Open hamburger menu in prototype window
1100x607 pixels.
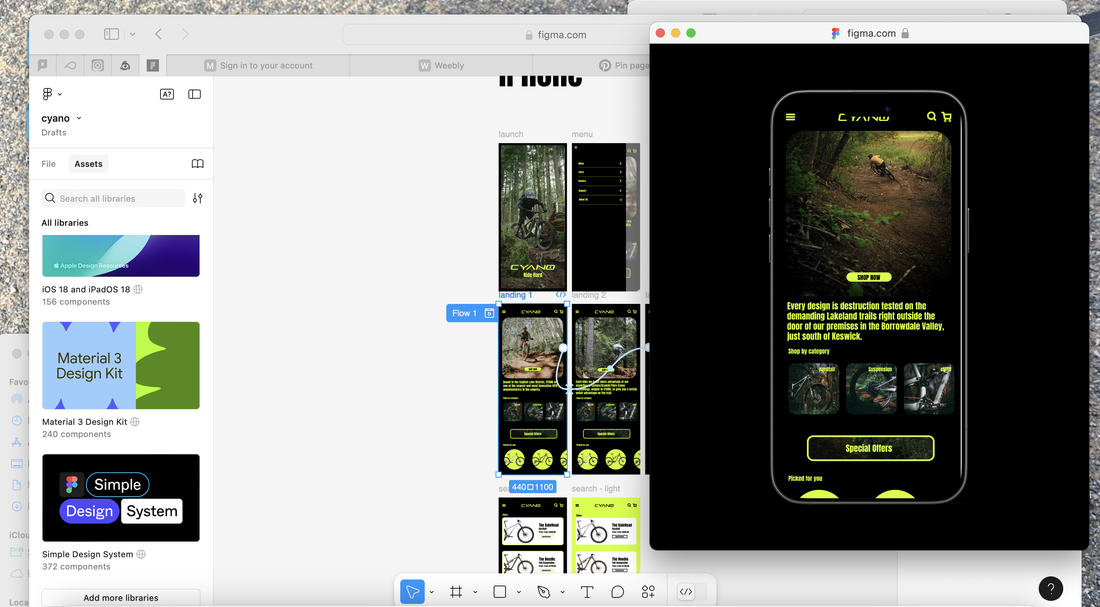coord(791,117)
